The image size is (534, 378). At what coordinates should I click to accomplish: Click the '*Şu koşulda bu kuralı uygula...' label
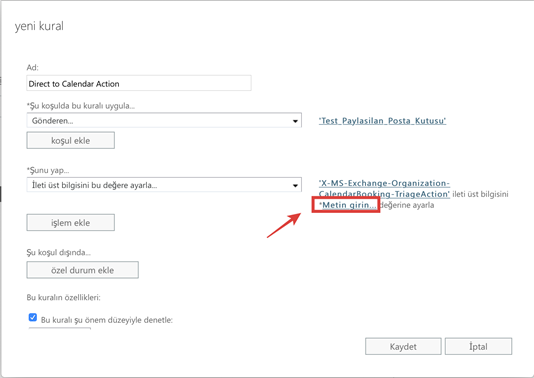click(x=81, y=106)
